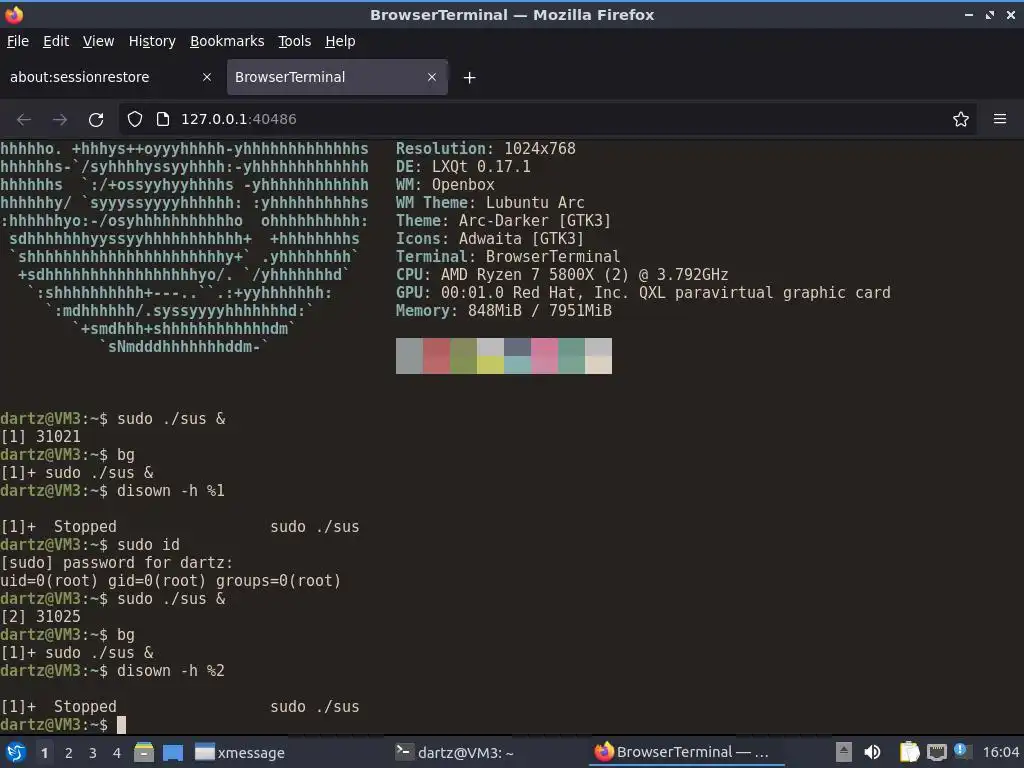
Task: Click the 'Icons: Adwaita [GTK3]' line
Action: point(490,238)
